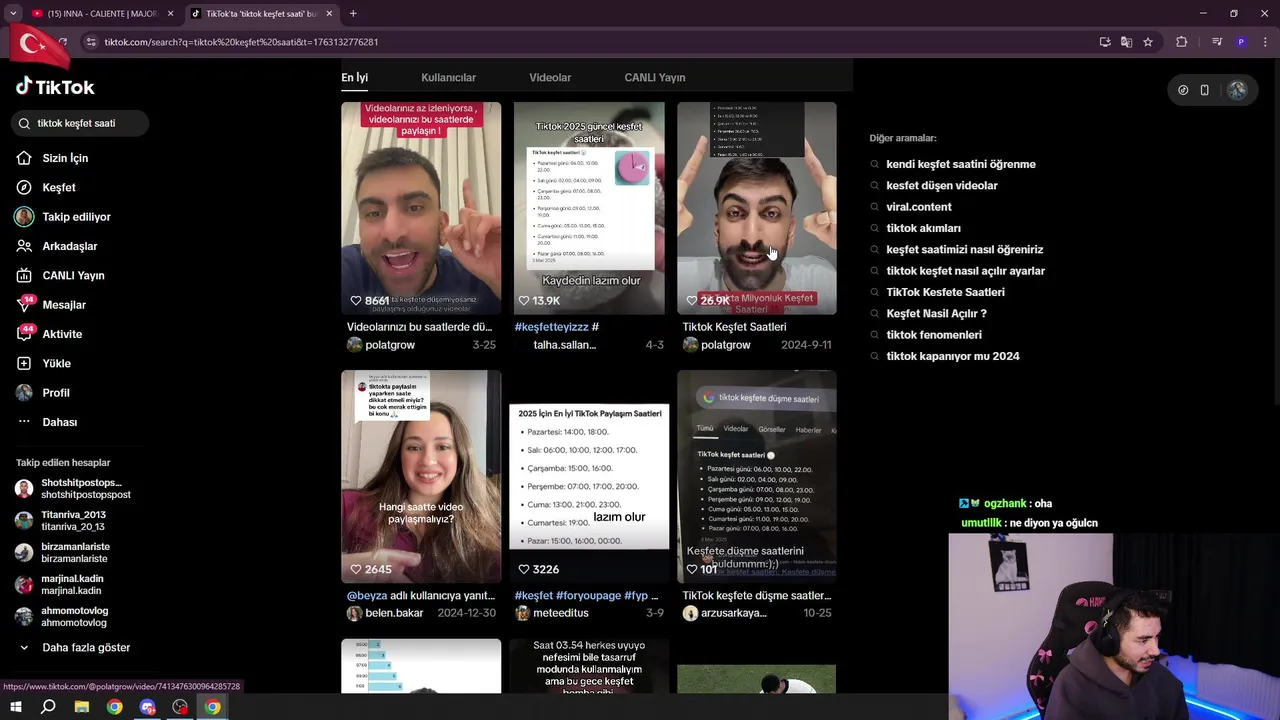Open followed account birzamanlariste
Viewport: 1280px width, 720px height.
coord(62,552)
